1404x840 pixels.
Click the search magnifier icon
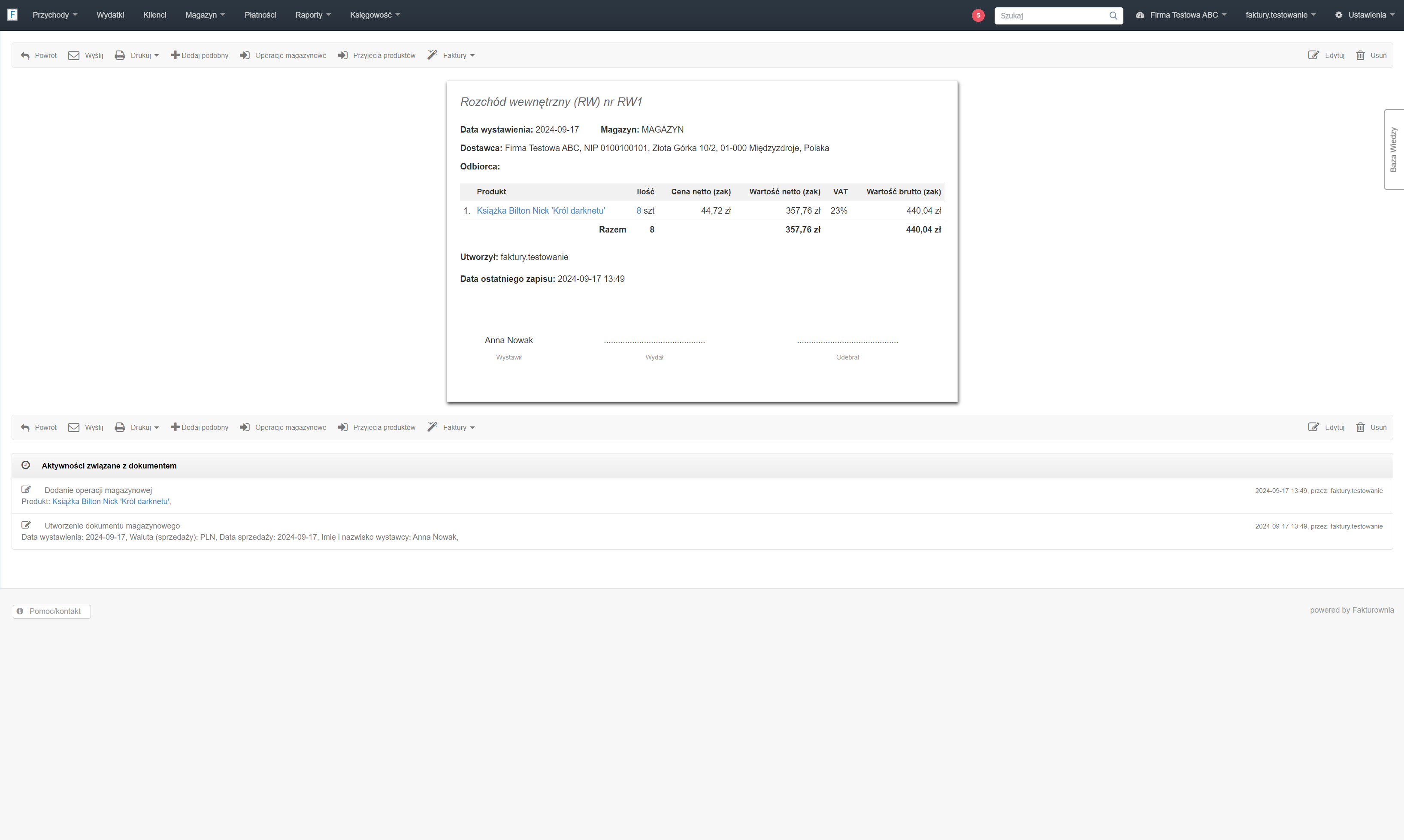pyautogui.click(x=1113, y=15)
